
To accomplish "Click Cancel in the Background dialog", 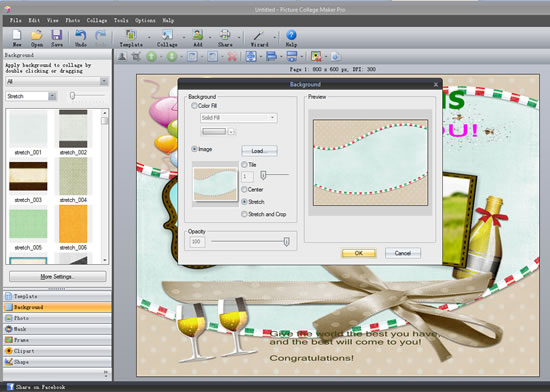I will click(x=403, y=253).
